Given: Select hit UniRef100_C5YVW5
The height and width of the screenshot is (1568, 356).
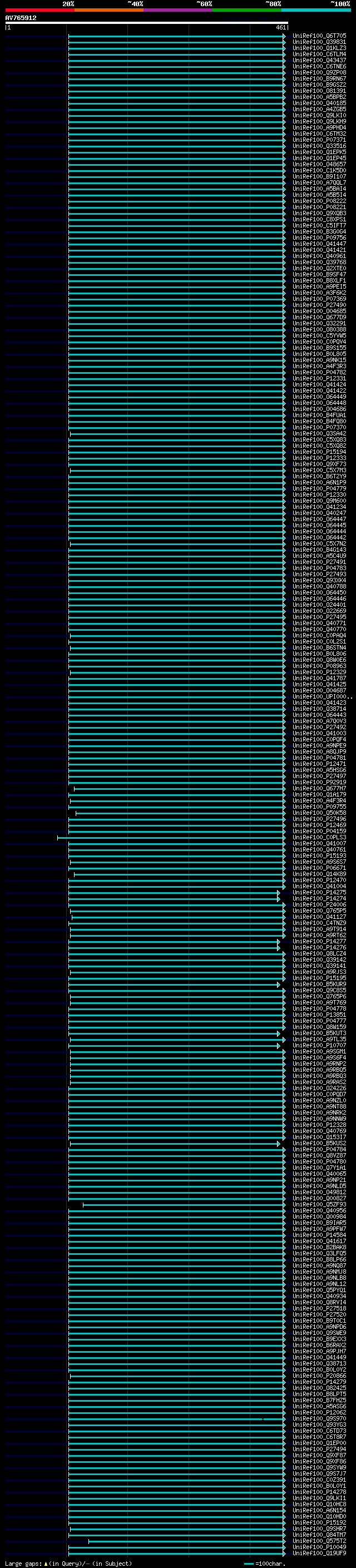Looking at the screenshot, I should (x=319, y=335).
